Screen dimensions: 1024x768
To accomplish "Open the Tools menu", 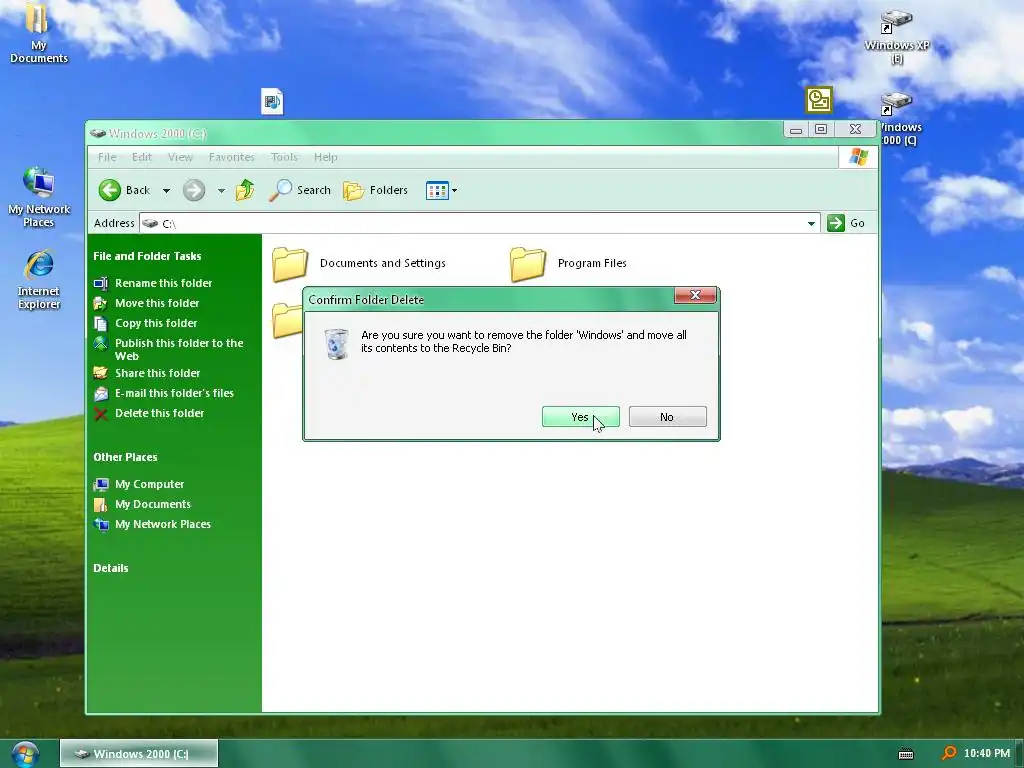I will click(284, 157).
